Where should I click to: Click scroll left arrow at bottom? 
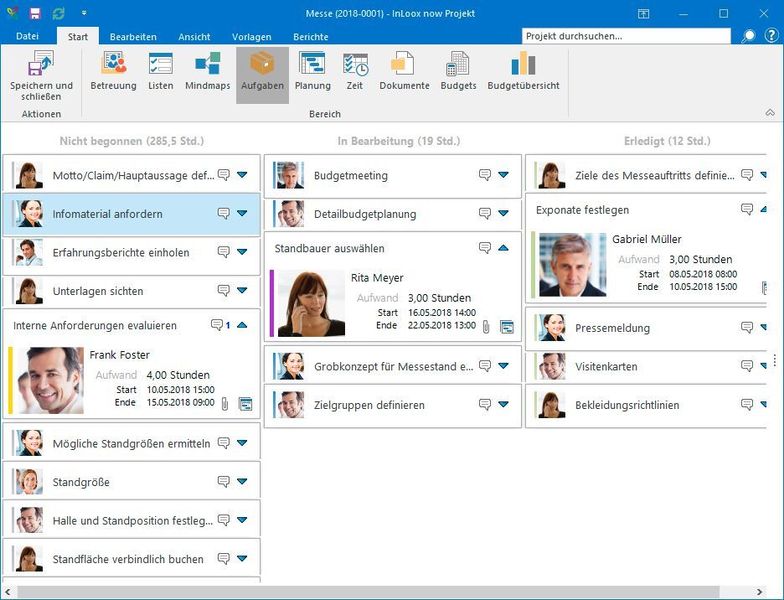click(7, 592)
